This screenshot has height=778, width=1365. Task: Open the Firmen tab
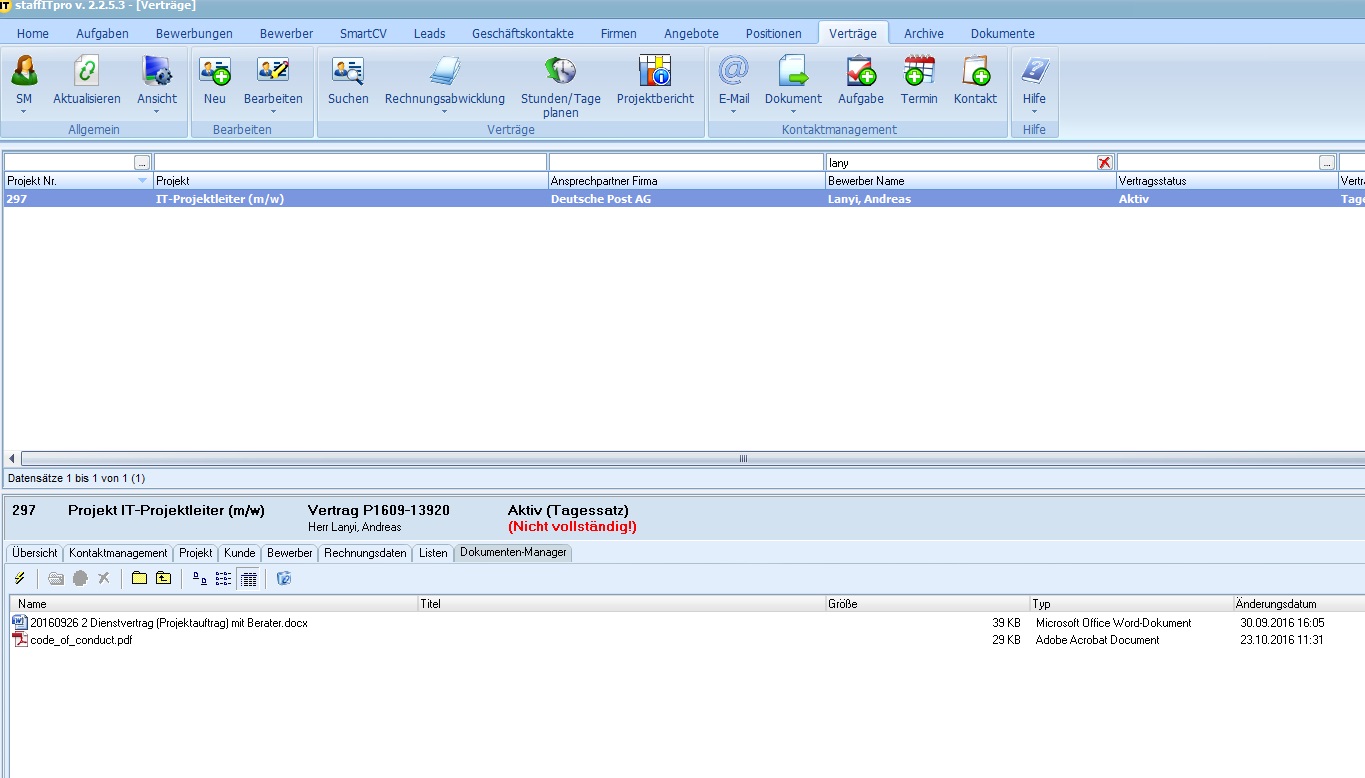[619, 33]
